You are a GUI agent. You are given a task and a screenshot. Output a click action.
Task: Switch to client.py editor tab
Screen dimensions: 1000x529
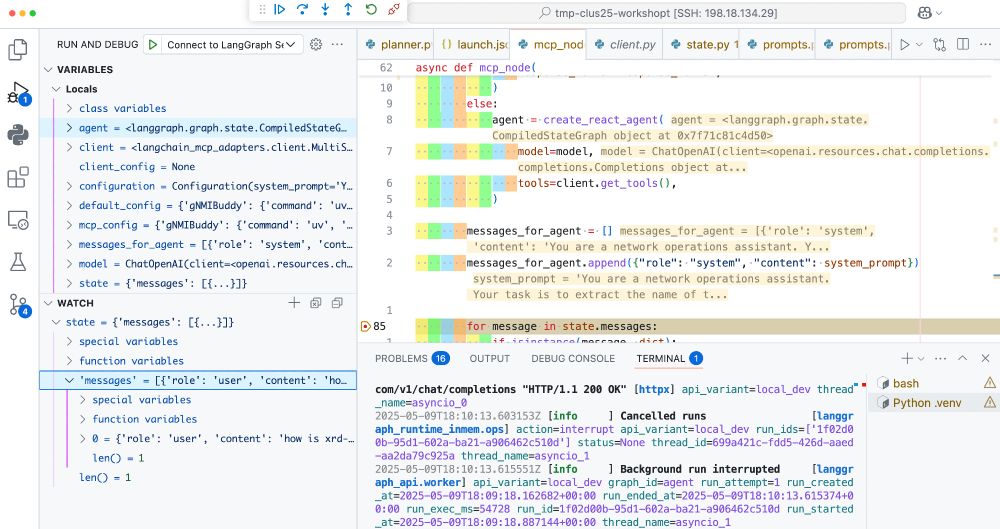tap(624, 45)
